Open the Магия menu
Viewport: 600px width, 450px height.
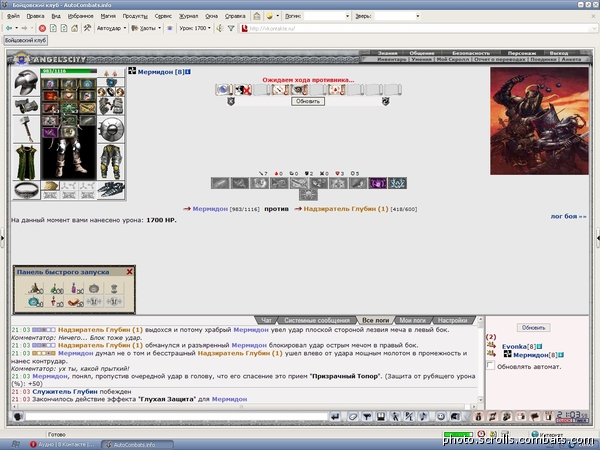tap(108, 16)
